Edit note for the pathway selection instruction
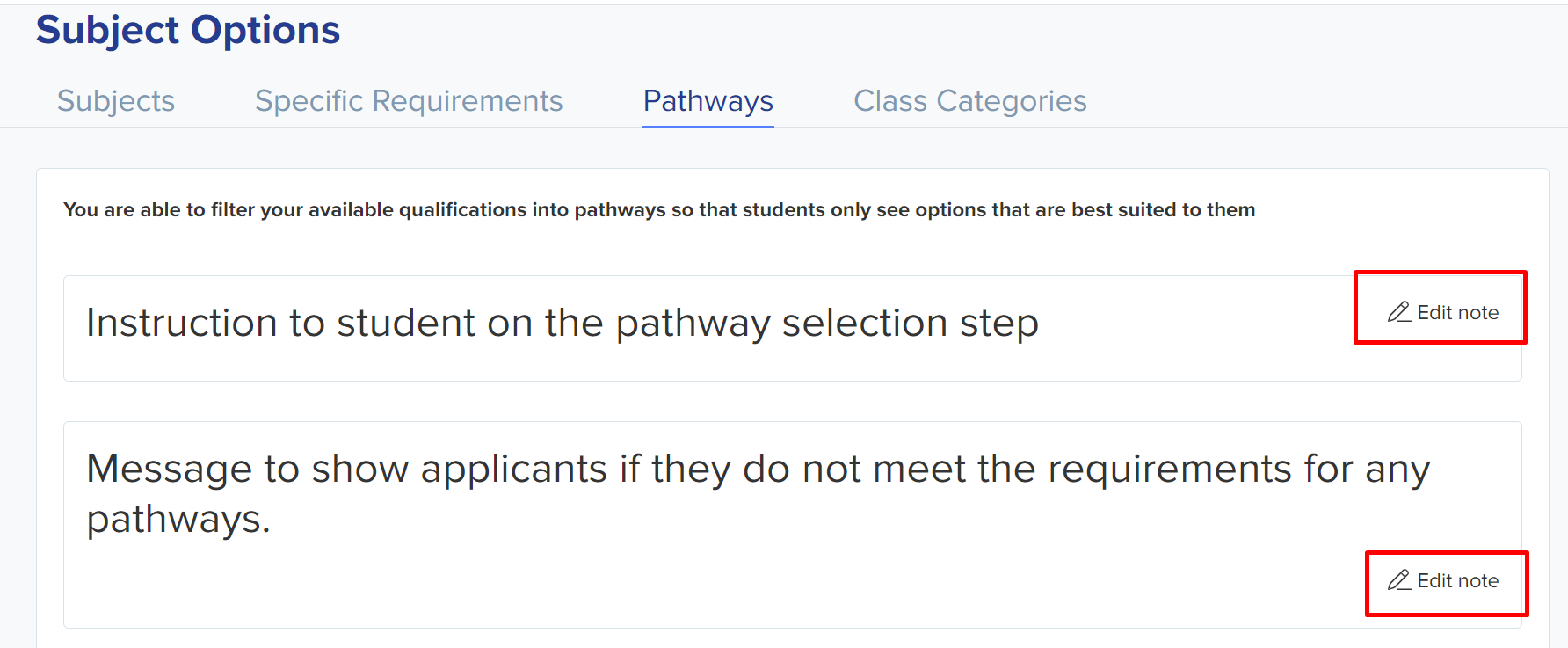This screenshot has width=1568, height=648. pos(1443,312)
